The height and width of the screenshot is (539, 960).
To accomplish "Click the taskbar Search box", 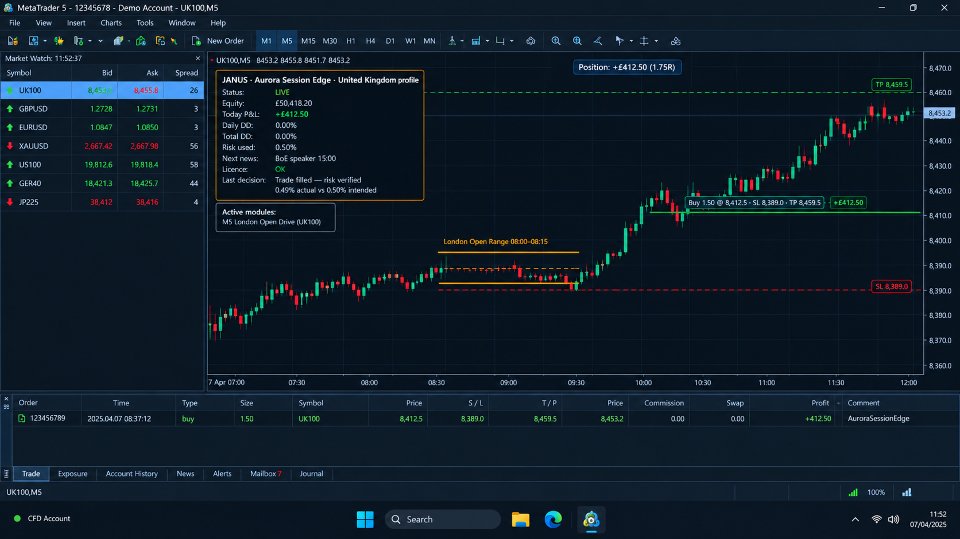I will pos(442,519).
